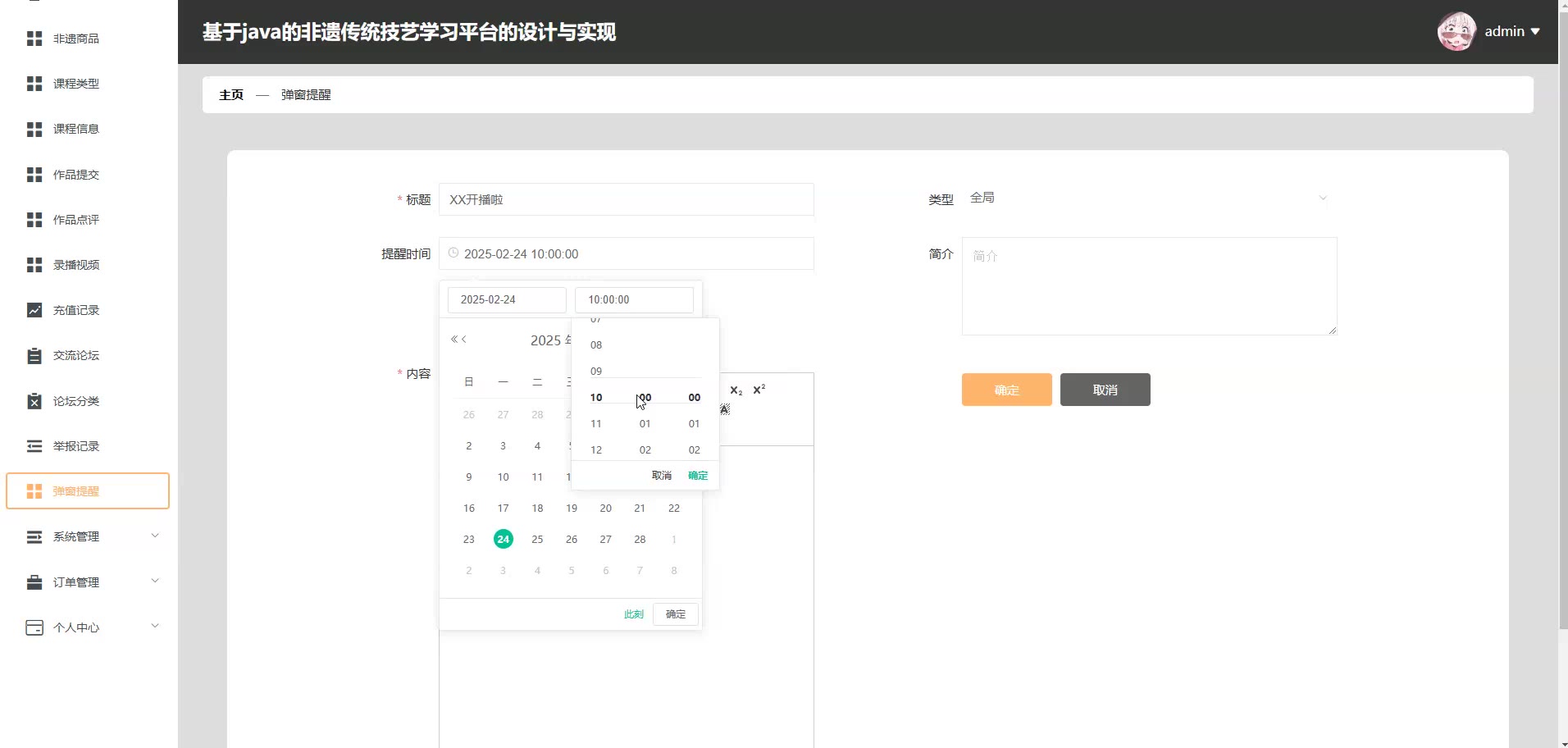
Task: Click the 论坛分类 icon in sidebar
Action: [x=34, y=401]
